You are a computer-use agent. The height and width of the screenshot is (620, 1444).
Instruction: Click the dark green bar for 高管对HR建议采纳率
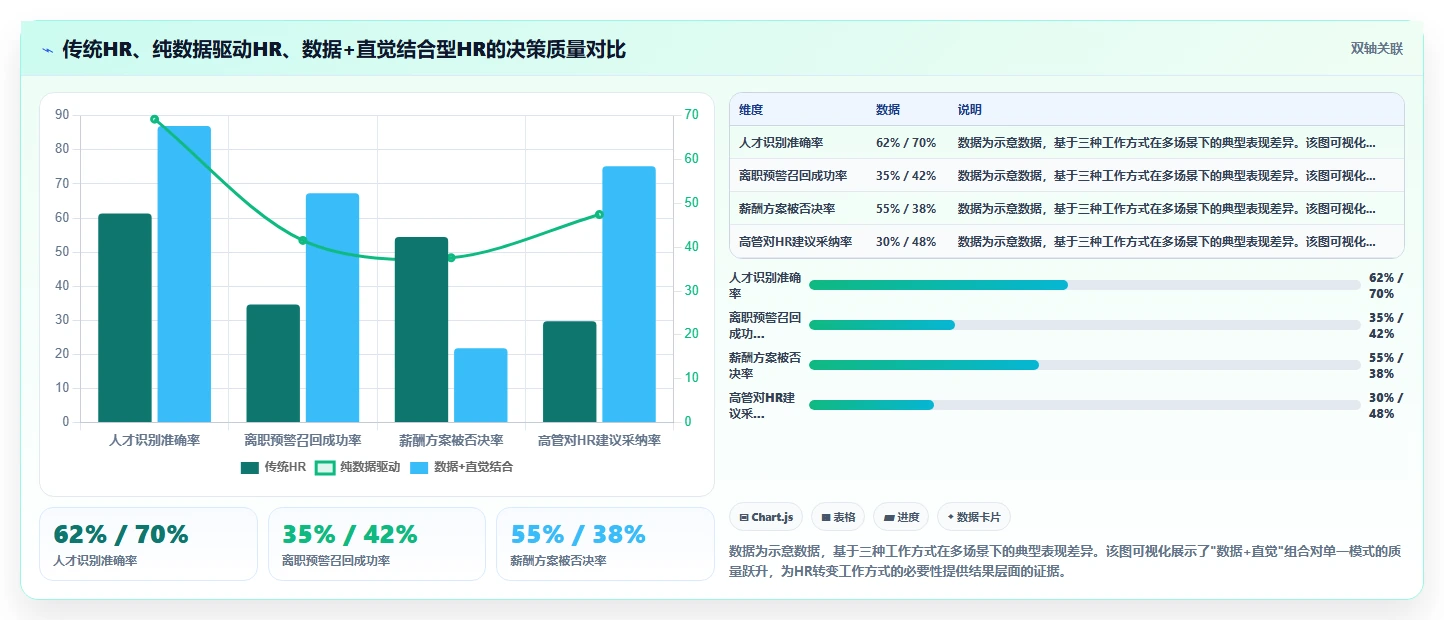[x=570, y=372]
